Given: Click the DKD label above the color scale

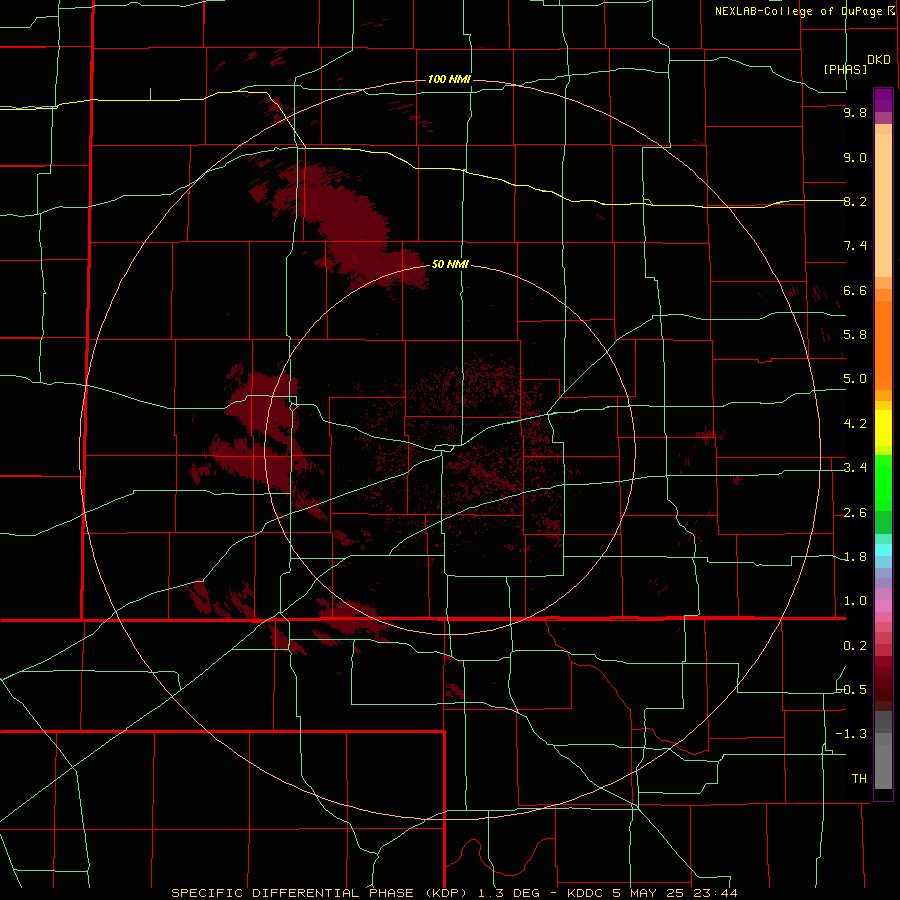Looking at the screenshot, I should coord(879,60).
